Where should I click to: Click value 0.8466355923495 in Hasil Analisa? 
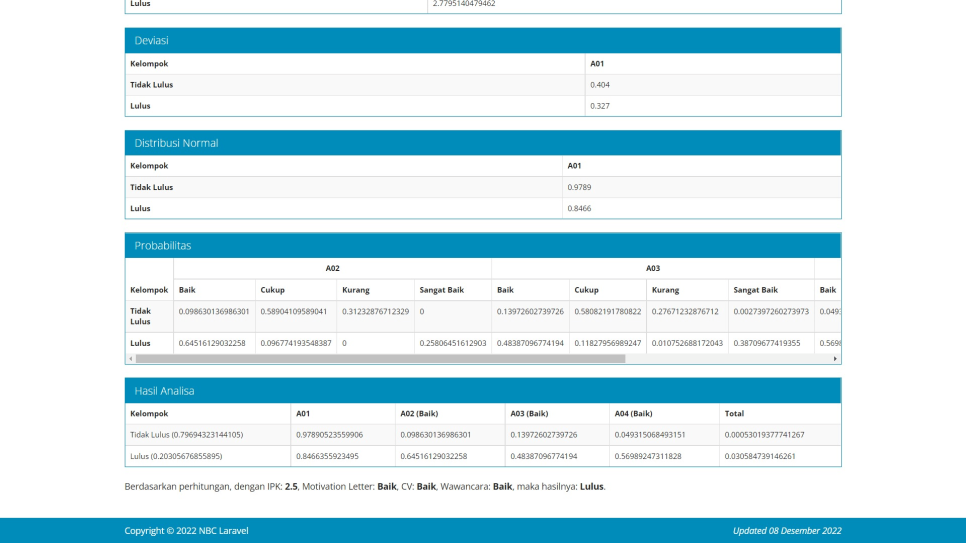[x=327, y=457]
